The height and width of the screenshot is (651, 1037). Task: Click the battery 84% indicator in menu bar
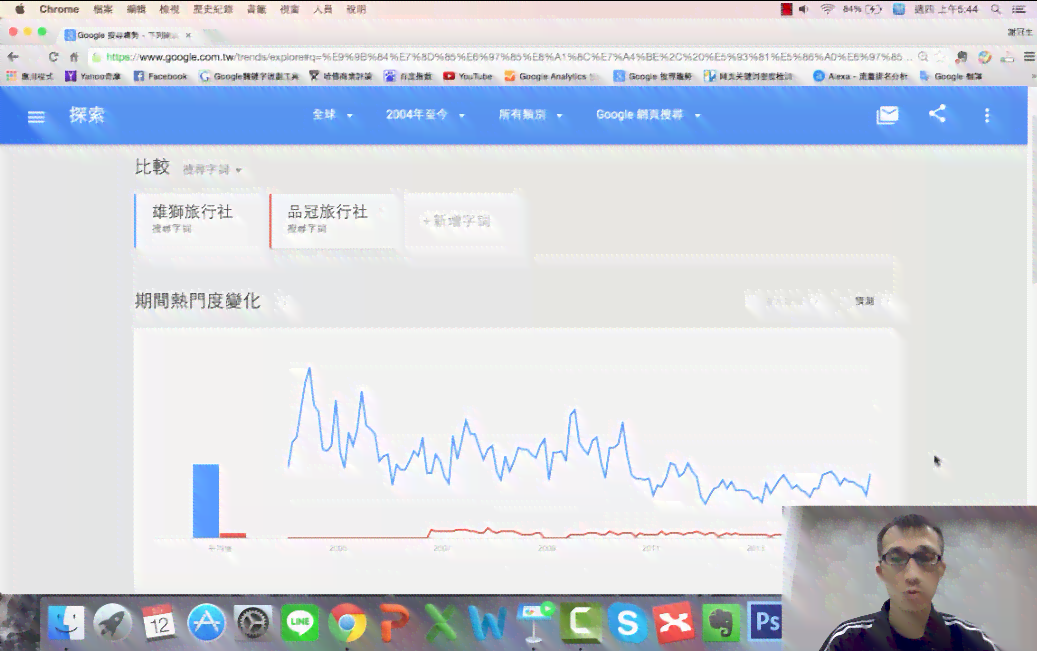tap(862, 9)
